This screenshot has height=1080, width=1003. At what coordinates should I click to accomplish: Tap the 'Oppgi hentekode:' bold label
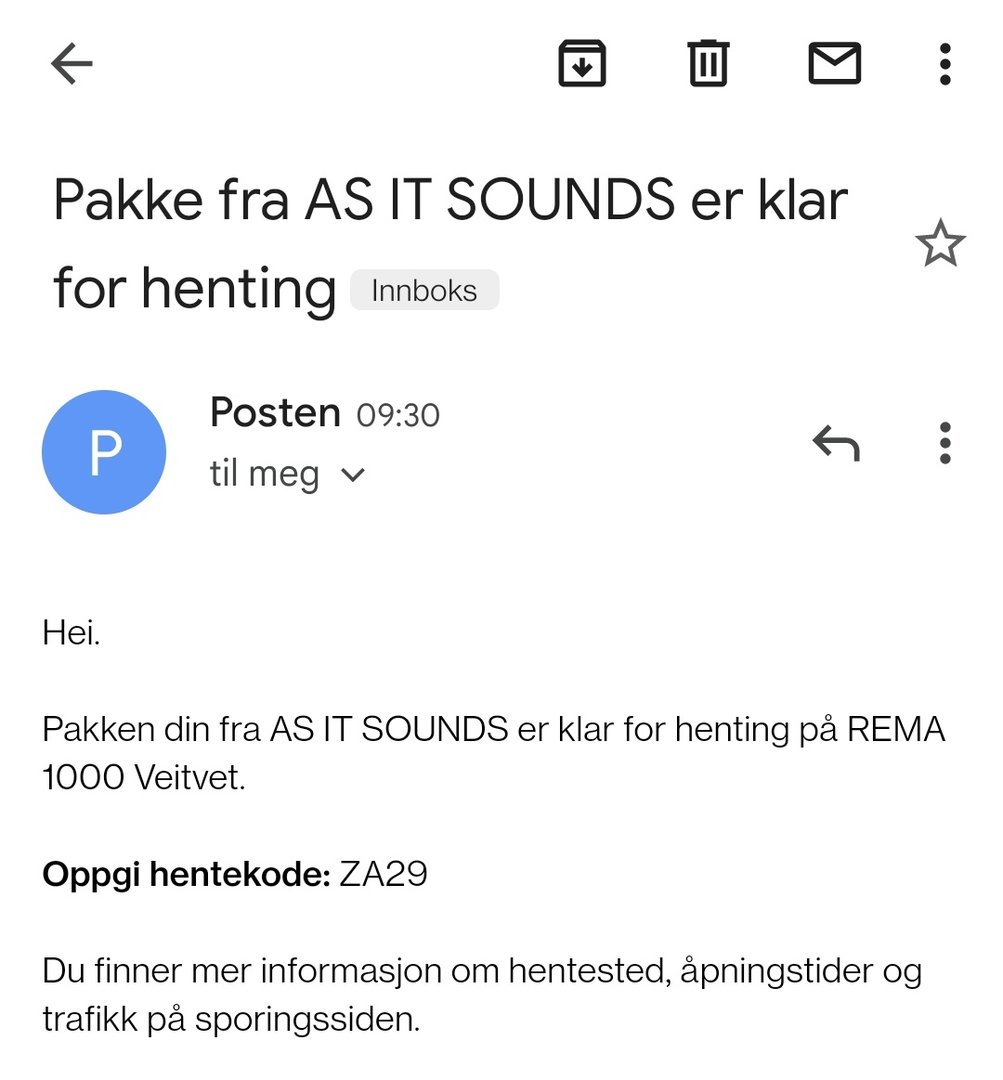[186, 874]
